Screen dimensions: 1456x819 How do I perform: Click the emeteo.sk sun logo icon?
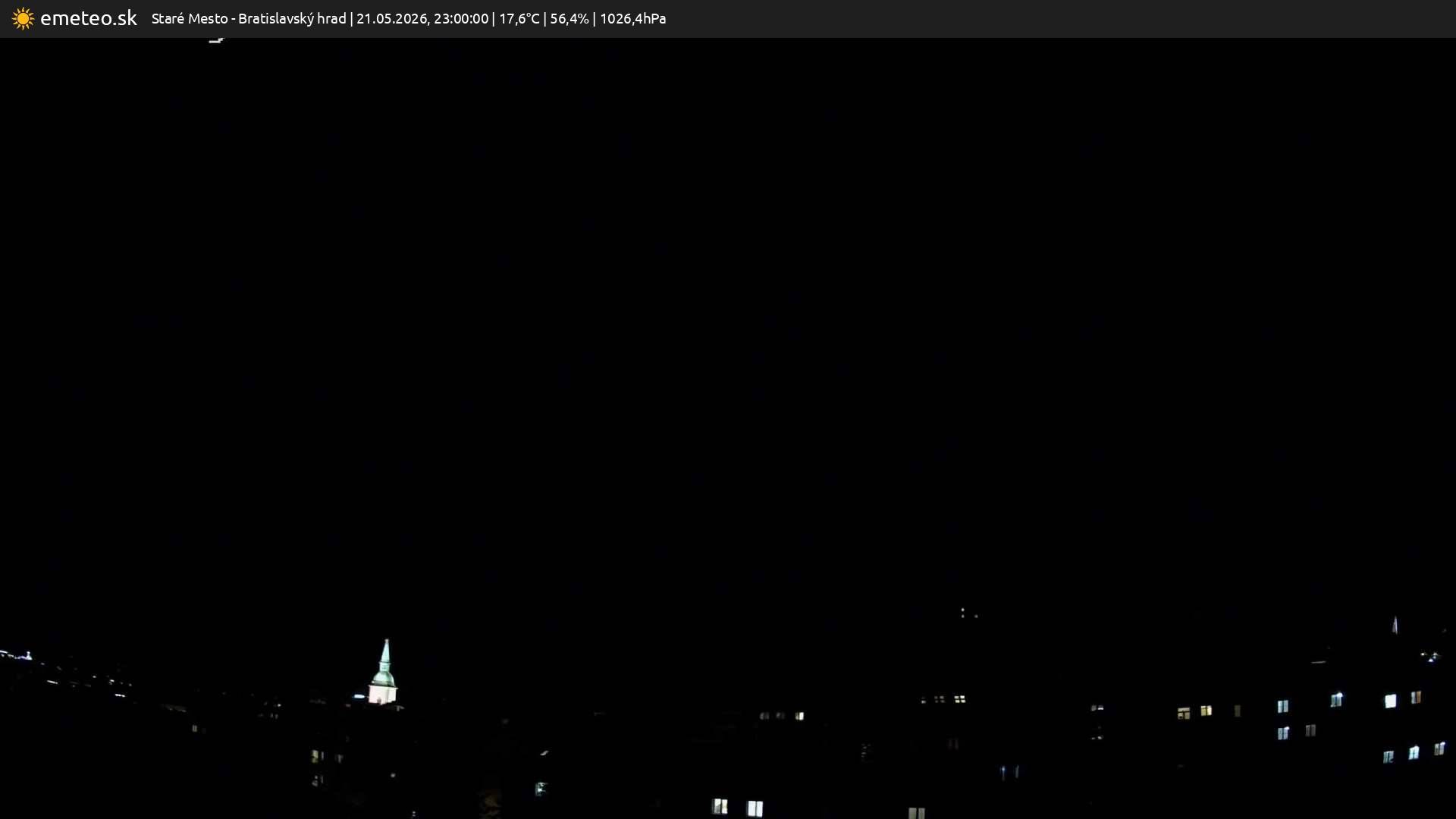[23, 19]
